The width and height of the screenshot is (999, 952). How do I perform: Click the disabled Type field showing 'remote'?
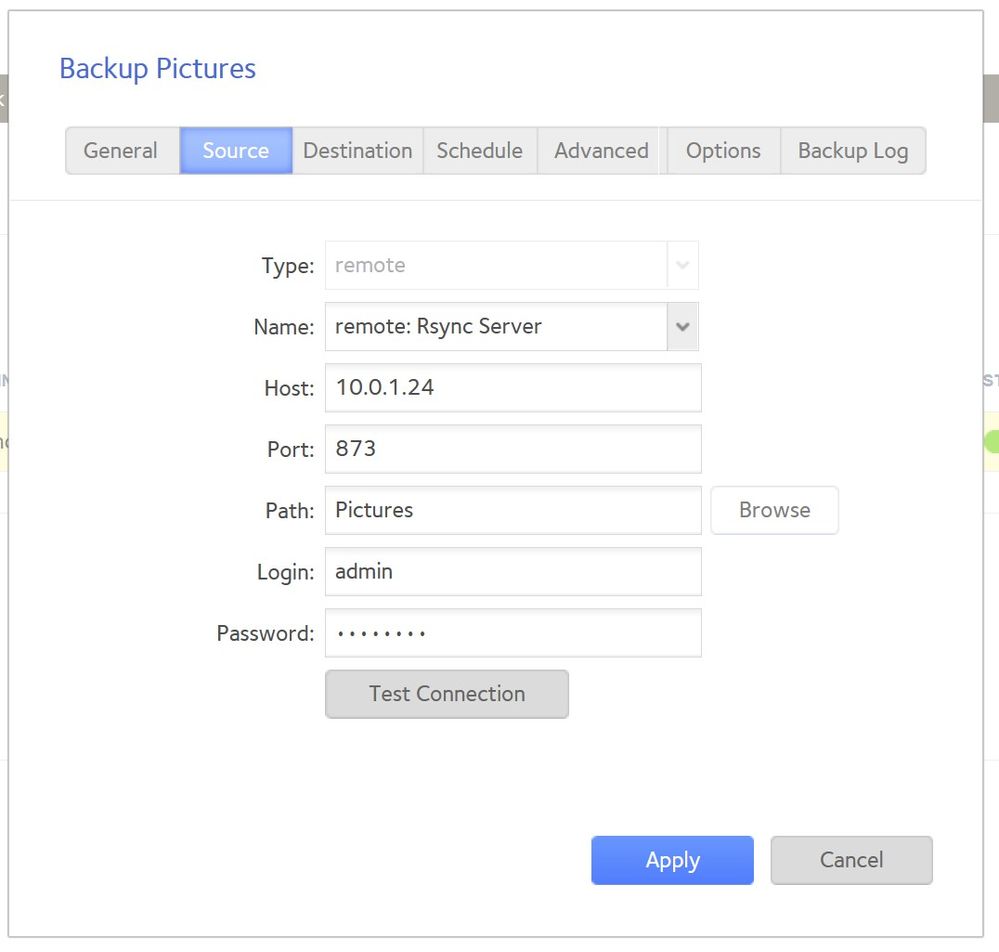[495, 266]
